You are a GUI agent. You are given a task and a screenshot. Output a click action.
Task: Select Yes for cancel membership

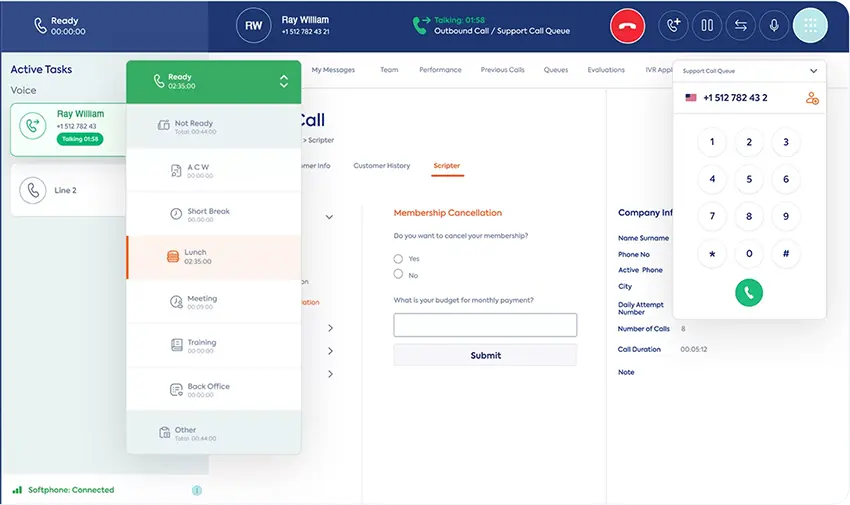click(398, 258)
